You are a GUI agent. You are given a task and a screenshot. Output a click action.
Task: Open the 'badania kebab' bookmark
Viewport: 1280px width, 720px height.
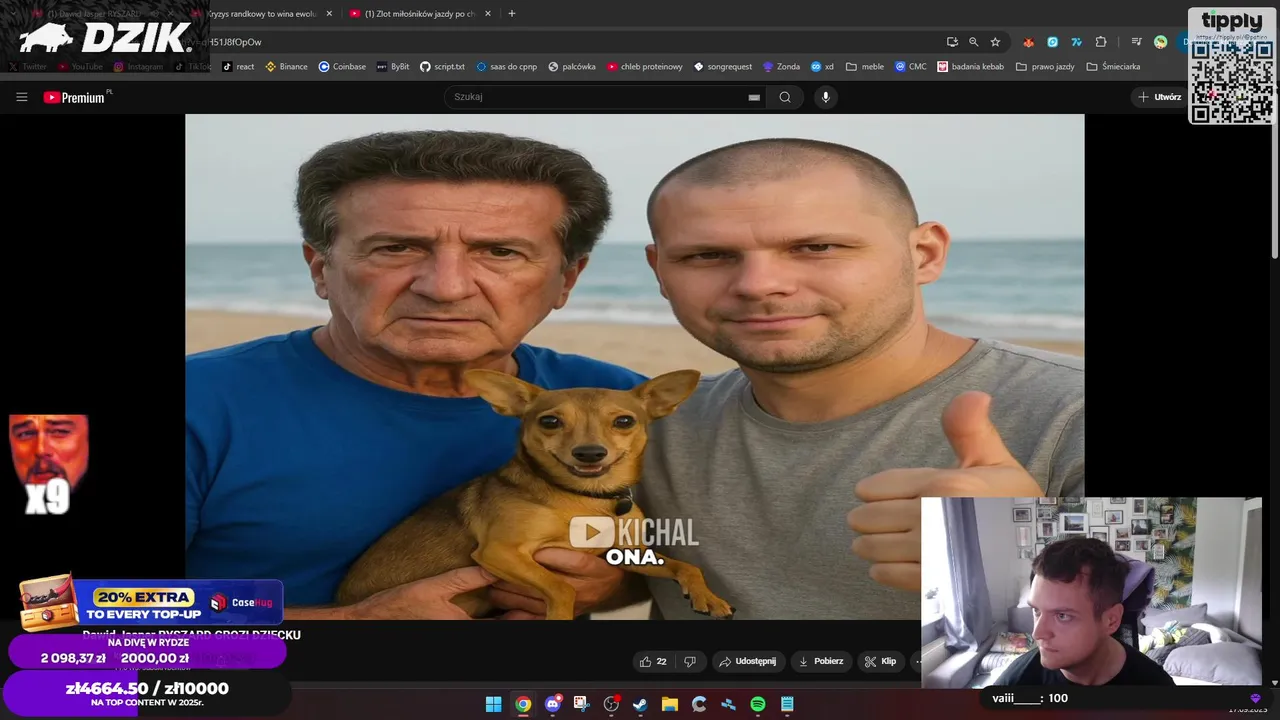971,67
